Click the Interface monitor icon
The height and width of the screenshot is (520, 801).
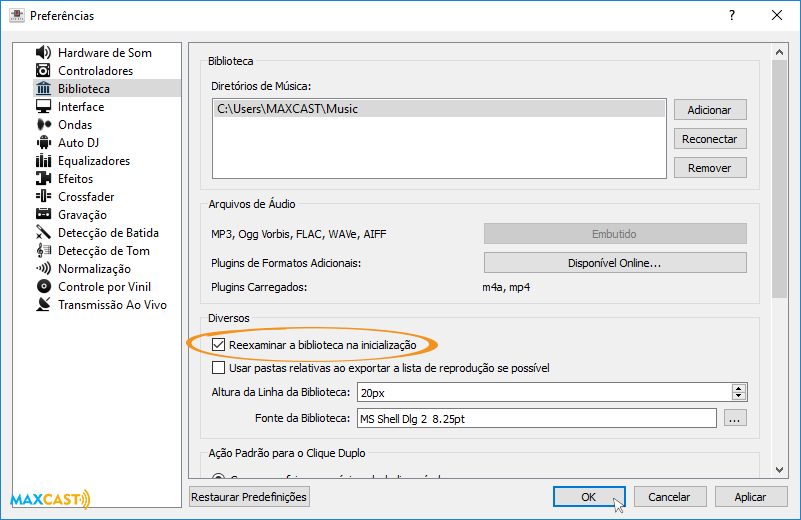click(43, 107)
